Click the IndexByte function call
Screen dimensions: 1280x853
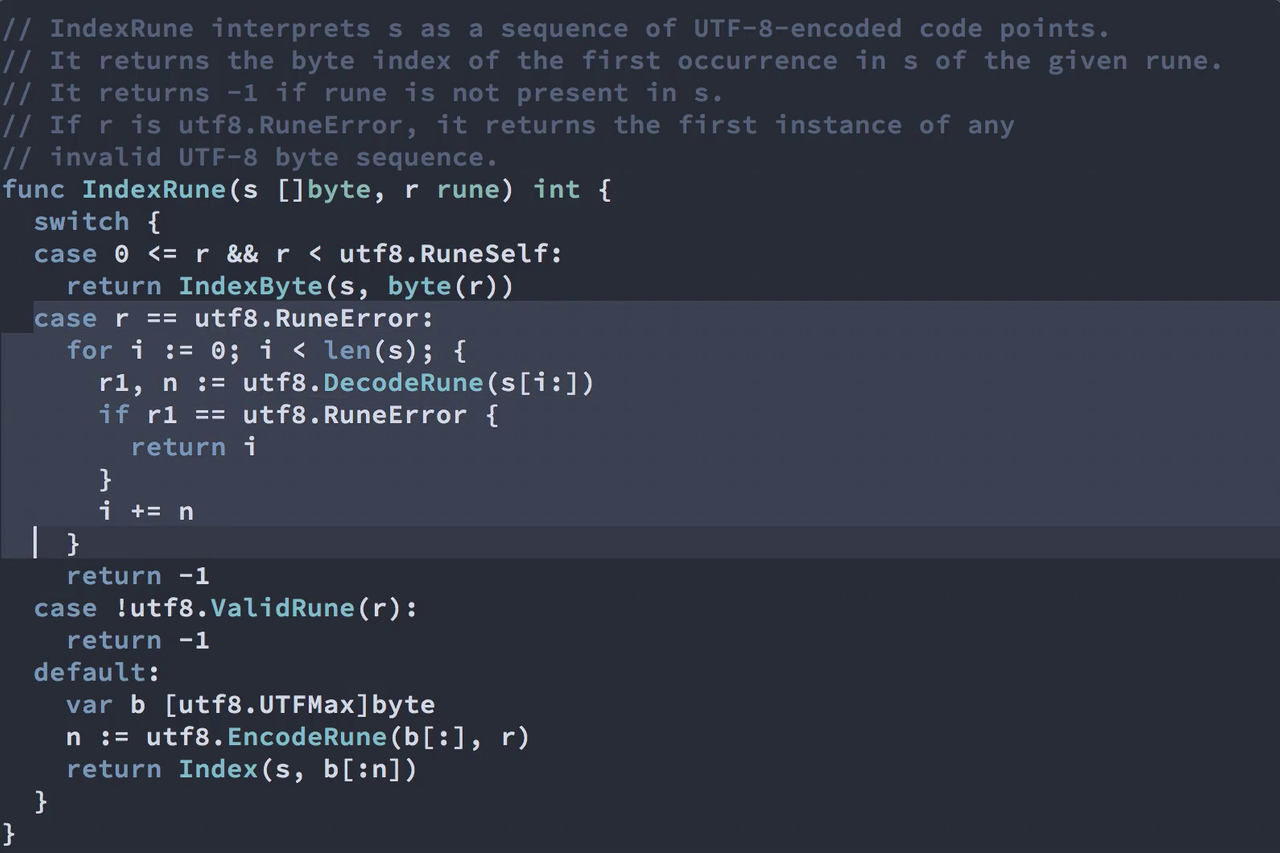pos(251,286)
